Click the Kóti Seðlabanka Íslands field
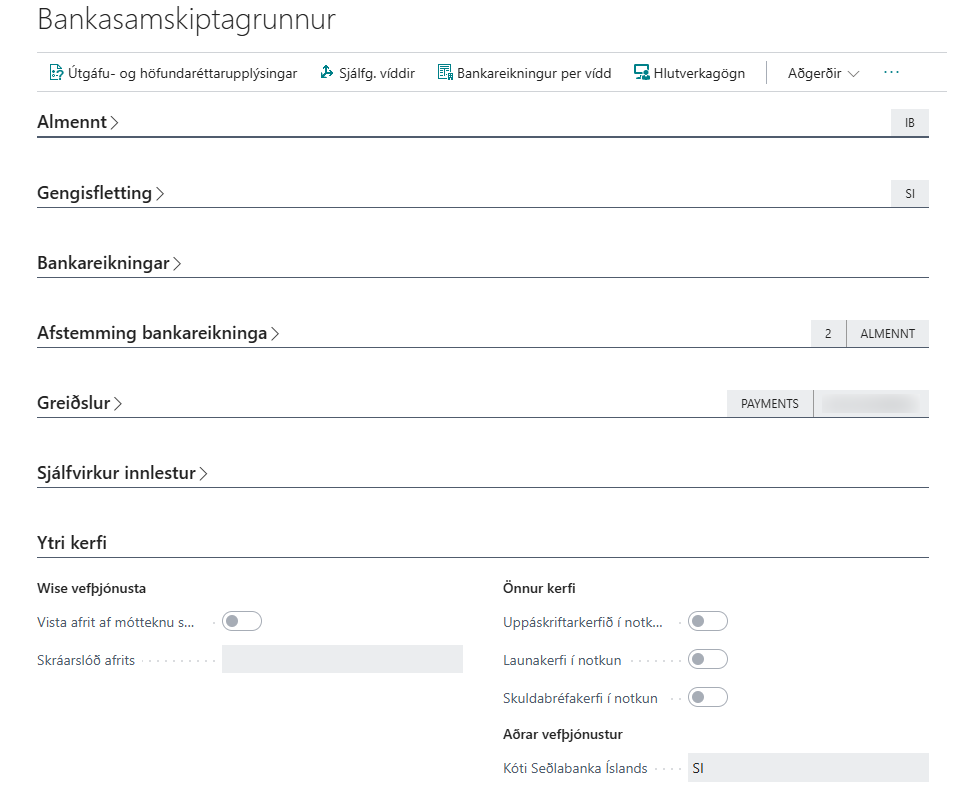 pyautogui.click(x=807, y=768)
